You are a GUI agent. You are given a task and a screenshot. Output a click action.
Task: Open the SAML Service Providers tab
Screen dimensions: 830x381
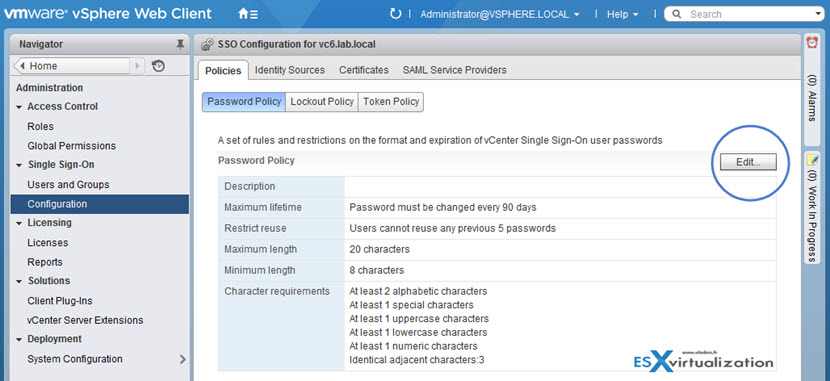pos(454,70)
